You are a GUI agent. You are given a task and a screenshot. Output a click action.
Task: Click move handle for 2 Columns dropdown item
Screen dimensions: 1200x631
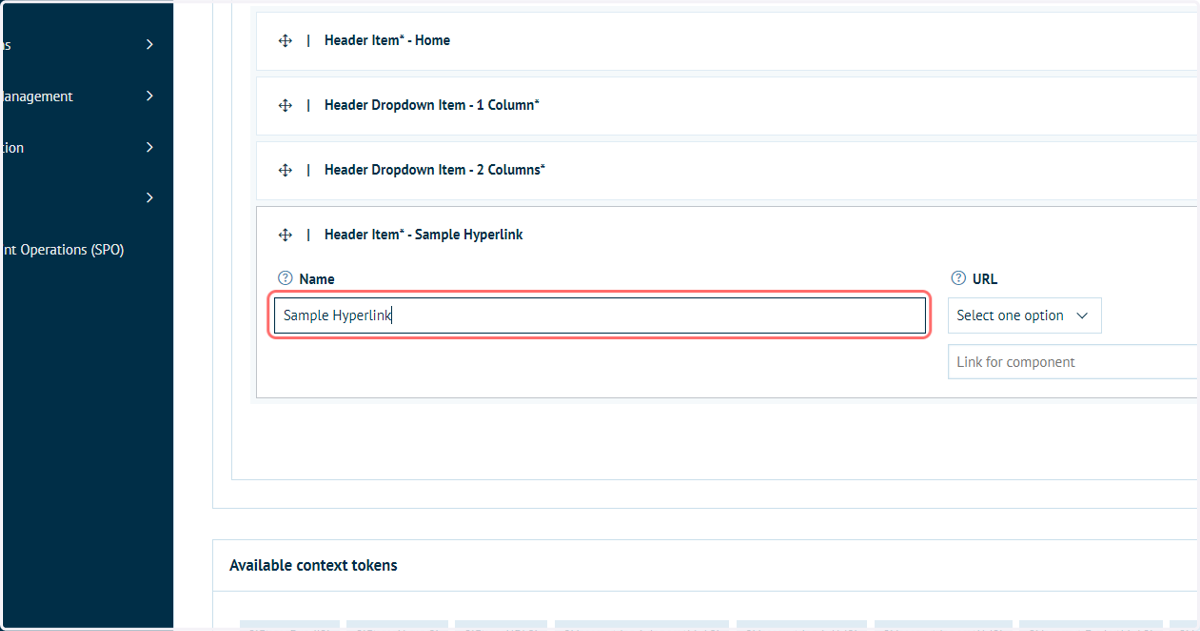click(285, 170)
